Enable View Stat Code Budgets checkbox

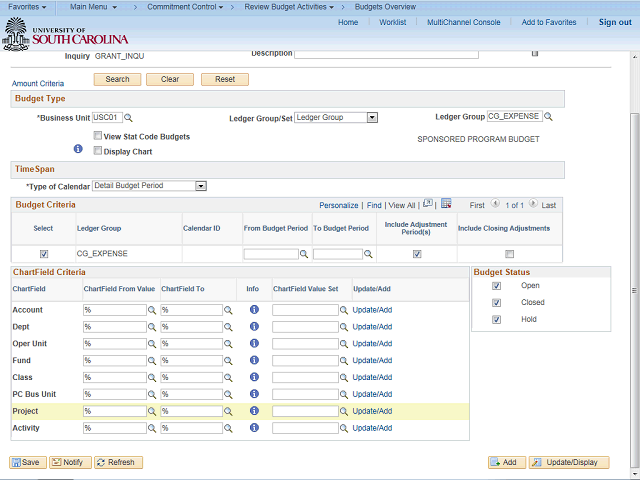pos(97,136)
